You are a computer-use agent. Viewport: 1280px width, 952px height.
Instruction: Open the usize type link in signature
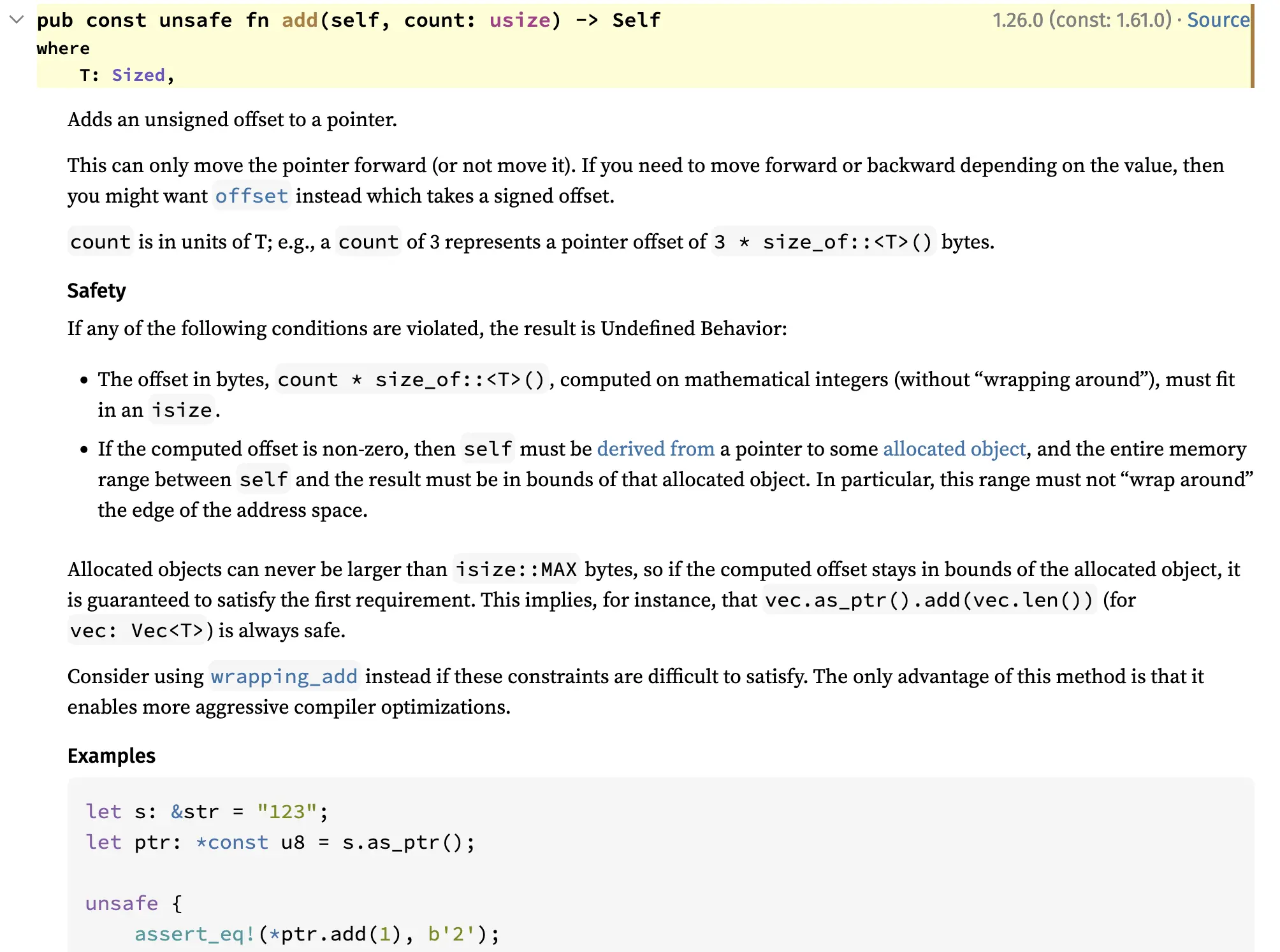click(x=520, y=20)
